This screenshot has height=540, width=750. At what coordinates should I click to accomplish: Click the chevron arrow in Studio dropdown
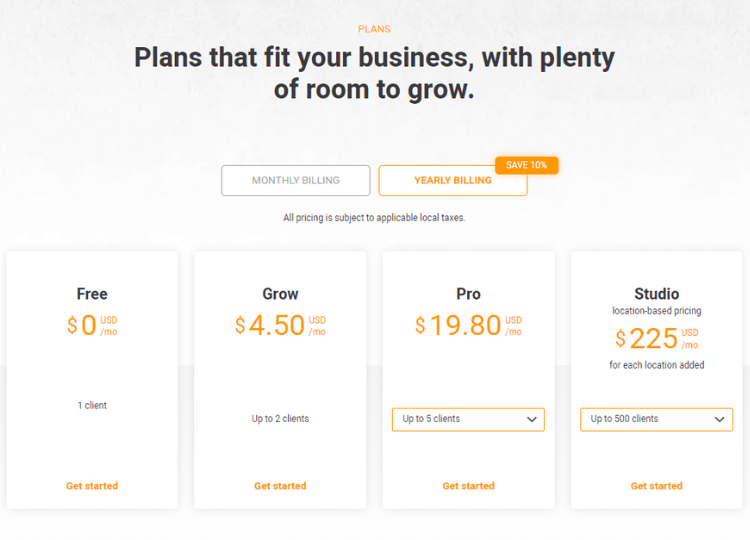point(719,419)
